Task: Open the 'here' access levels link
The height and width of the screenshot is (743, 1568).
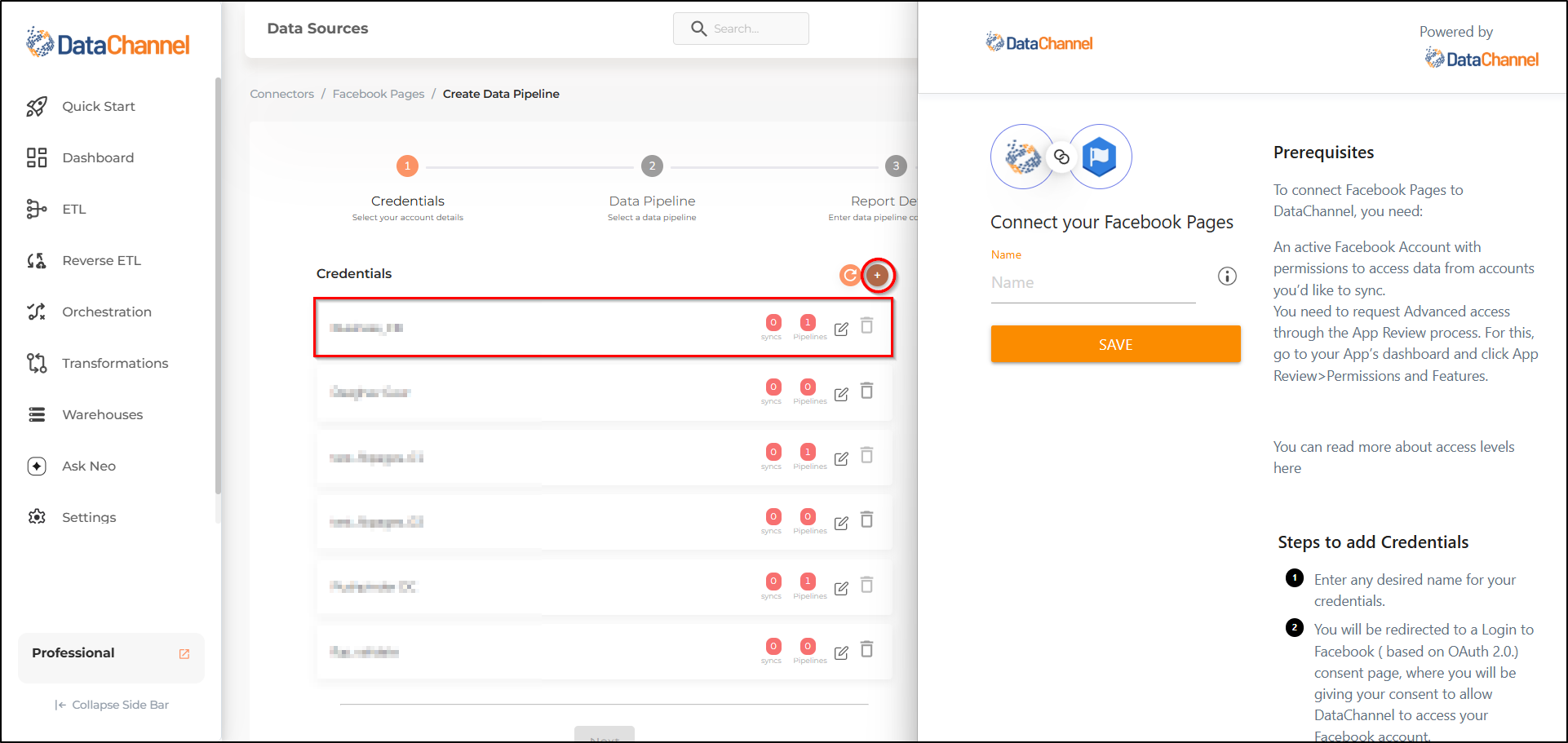Action: (1287, 468)
